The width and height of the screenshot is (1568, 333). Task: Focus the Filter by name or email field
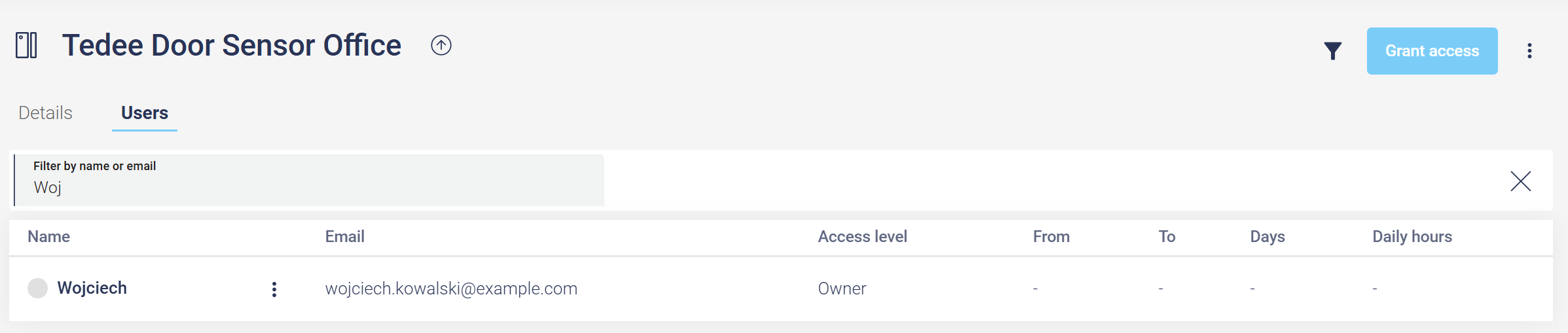point(309,187)
